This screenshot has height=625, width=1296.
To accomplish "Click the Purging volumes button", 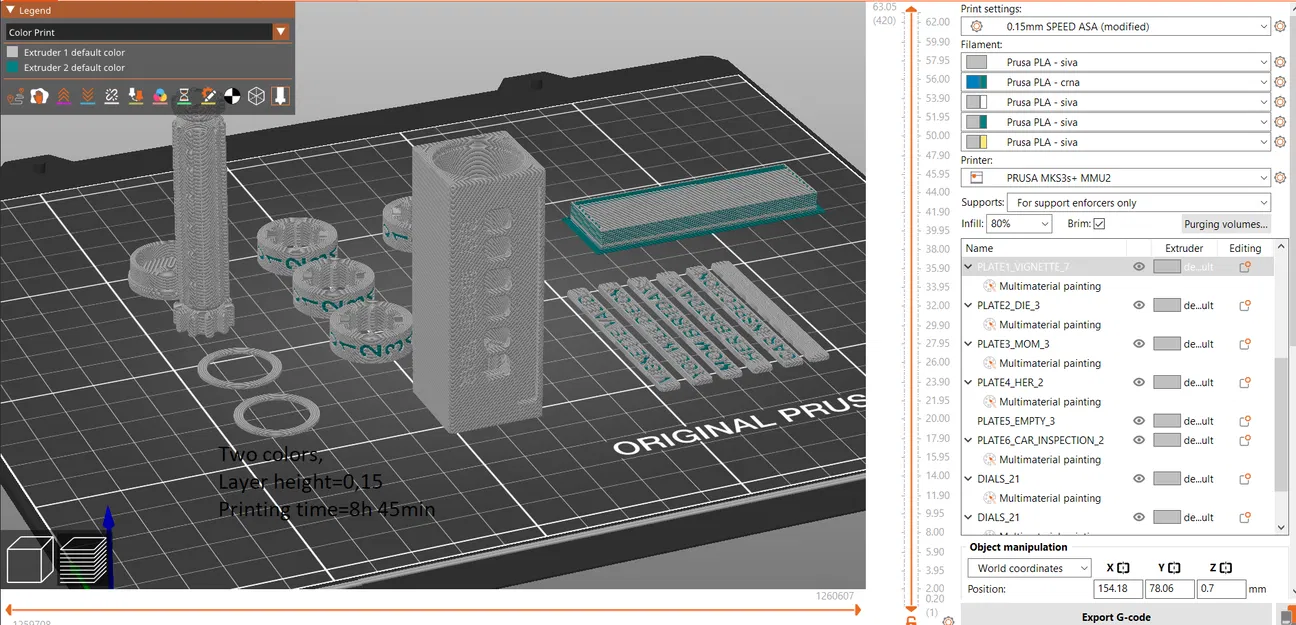I will coord(1225,224).
